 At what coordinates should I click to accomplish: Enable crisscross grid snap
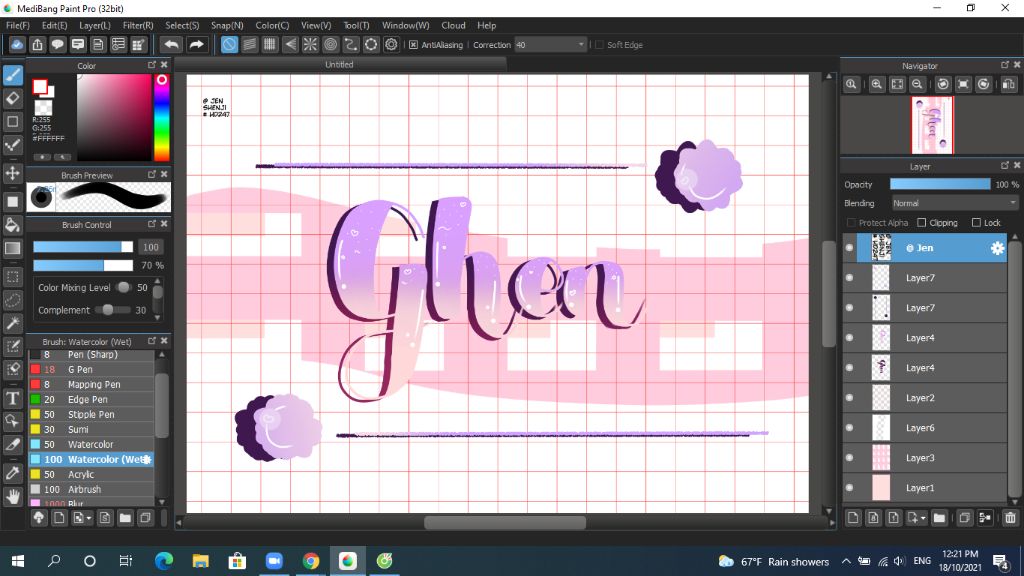click(x=270, y=44)
